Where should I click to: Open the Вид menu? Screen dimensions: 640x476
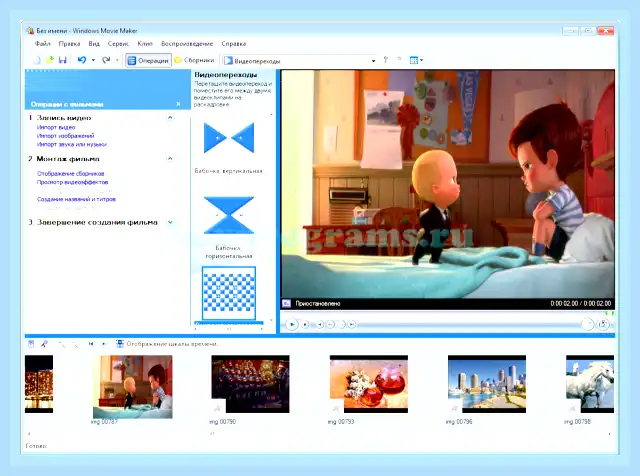tap(94, 44)
